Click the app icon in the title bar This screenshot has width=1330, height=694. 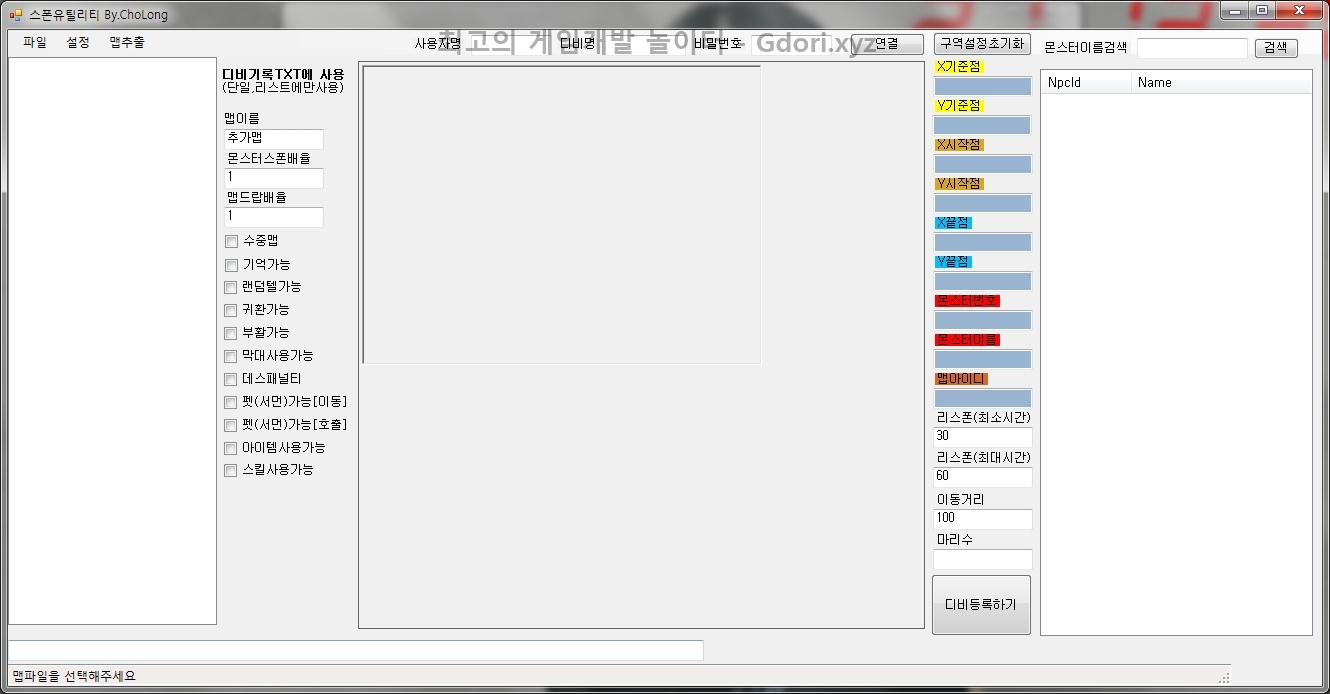coord(16,15)
